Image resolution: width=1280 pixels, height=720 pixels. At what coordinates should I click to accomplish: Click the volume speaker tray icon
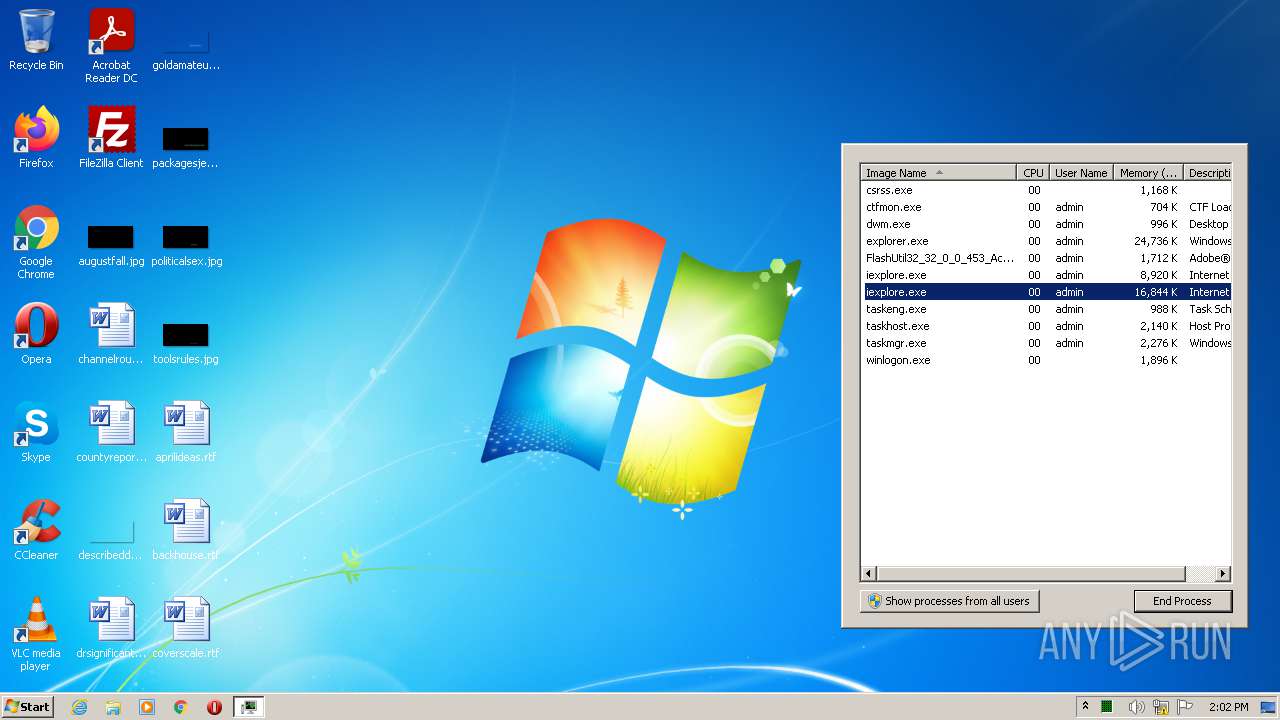point(1137,707)
